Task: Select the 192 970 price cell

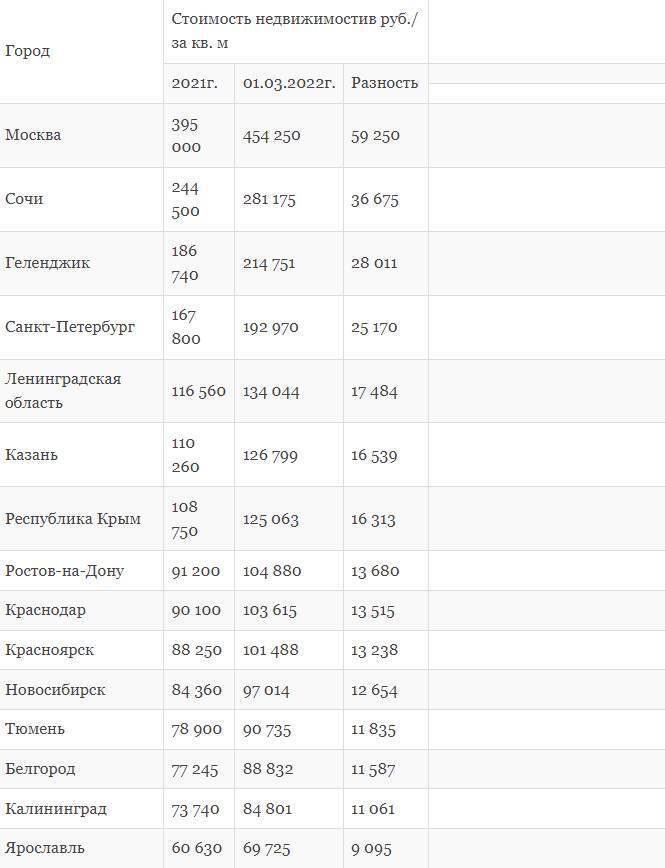Action: pyautogui.click(x=270, y=327)
